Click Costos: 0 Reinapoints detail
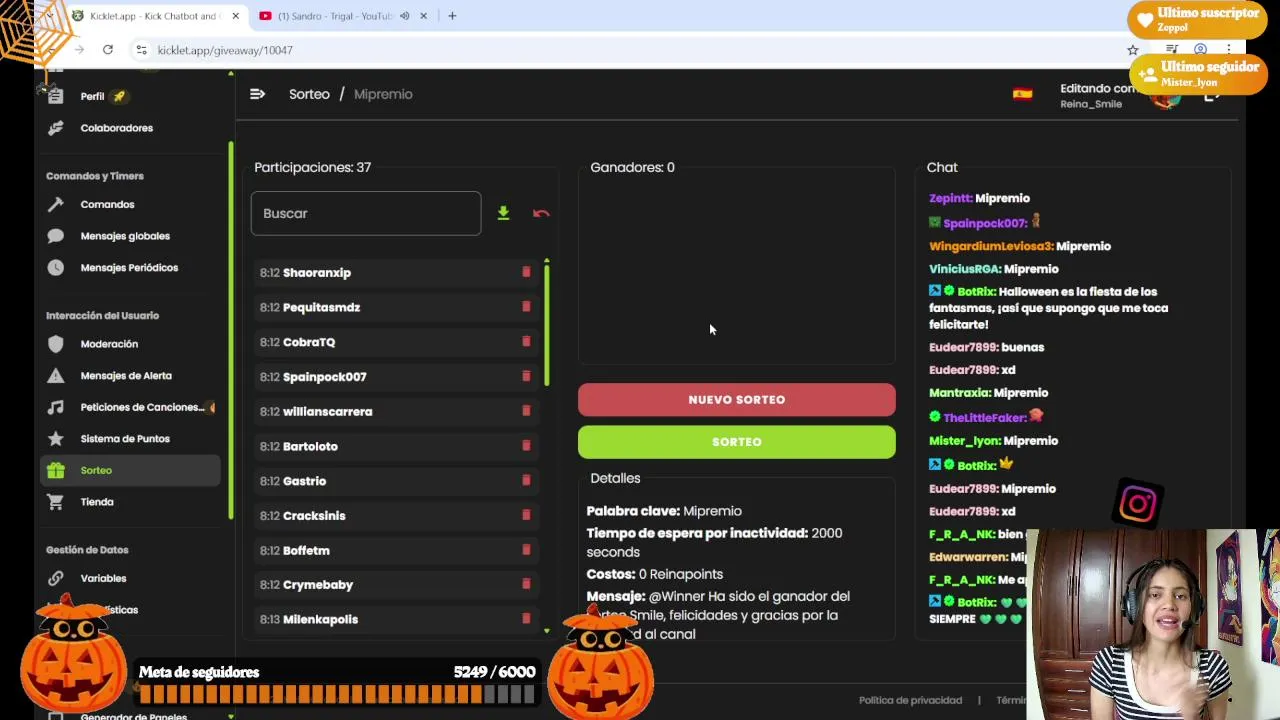1280x720 pixels. 655,574
